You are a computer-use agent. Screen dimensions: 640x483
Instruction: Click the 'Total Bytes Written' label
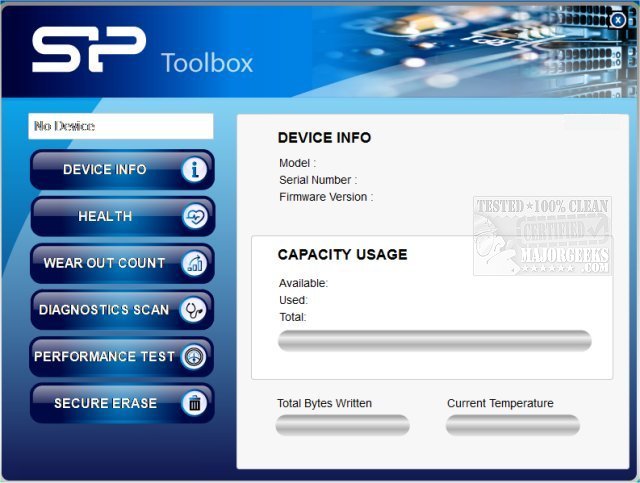pos(324,403)
